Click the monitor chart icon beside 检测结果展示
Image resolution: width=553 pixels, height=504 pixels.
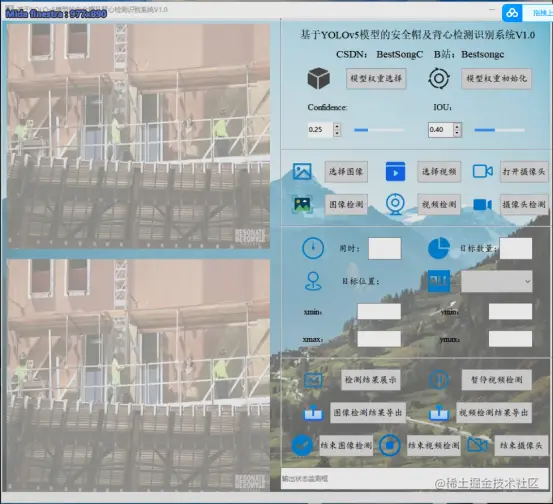(x=313, y=380)
